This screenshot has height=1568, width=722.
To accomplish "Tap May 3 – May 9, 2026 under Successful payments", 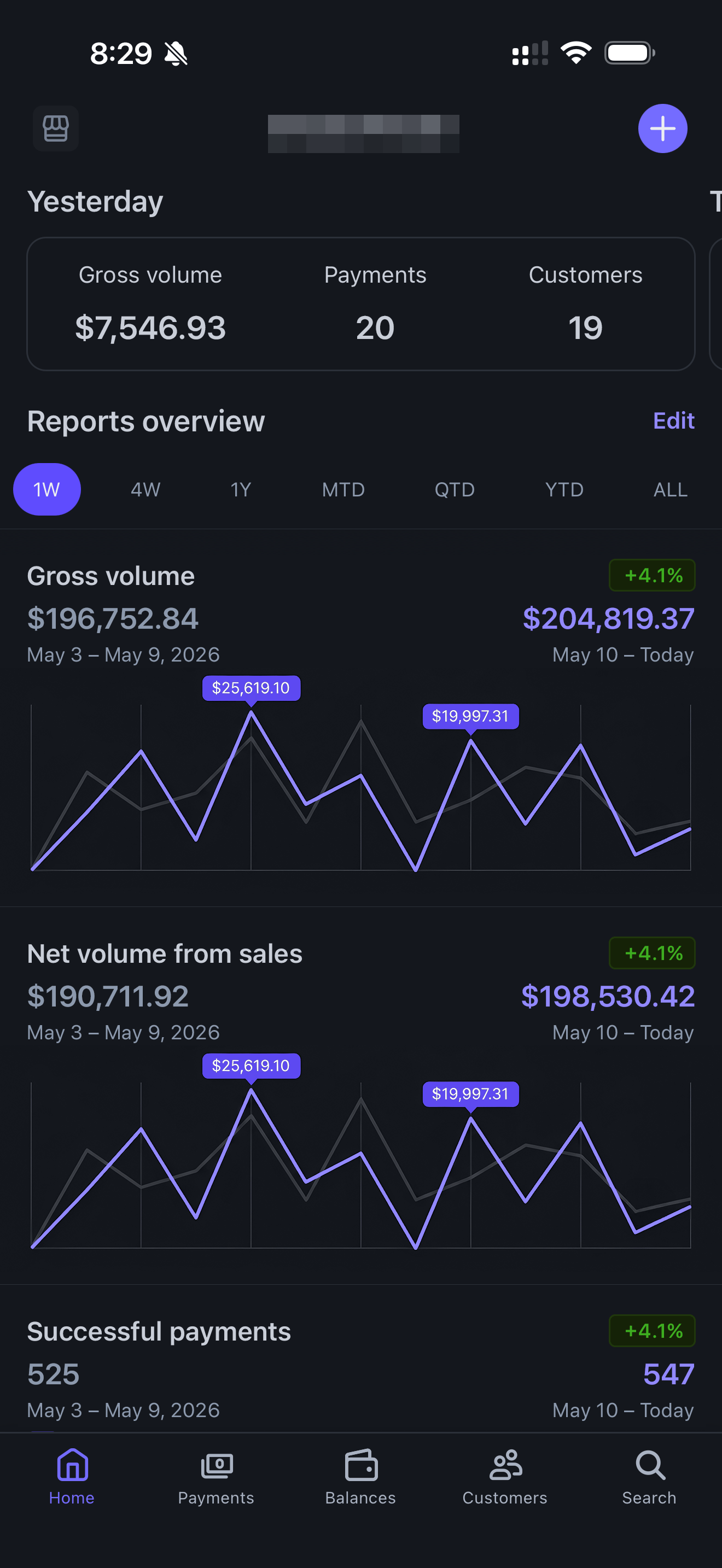I will click(x=124, y=1411).
